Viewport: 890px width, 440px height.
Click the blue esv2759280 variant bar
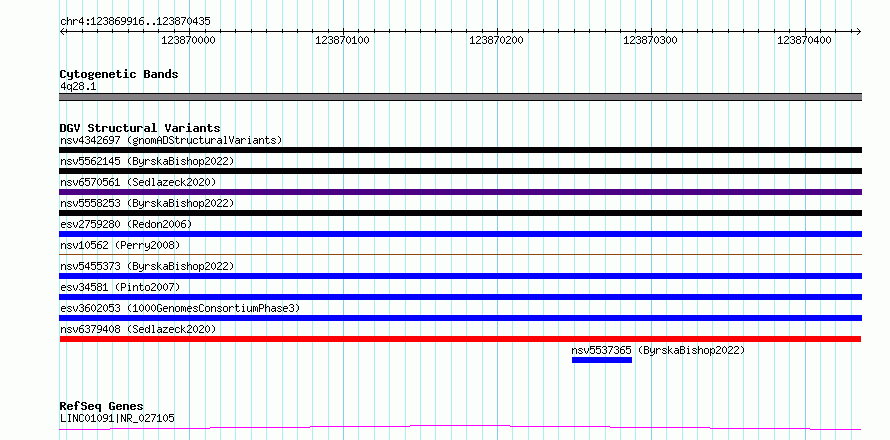(x=460, y=234)
